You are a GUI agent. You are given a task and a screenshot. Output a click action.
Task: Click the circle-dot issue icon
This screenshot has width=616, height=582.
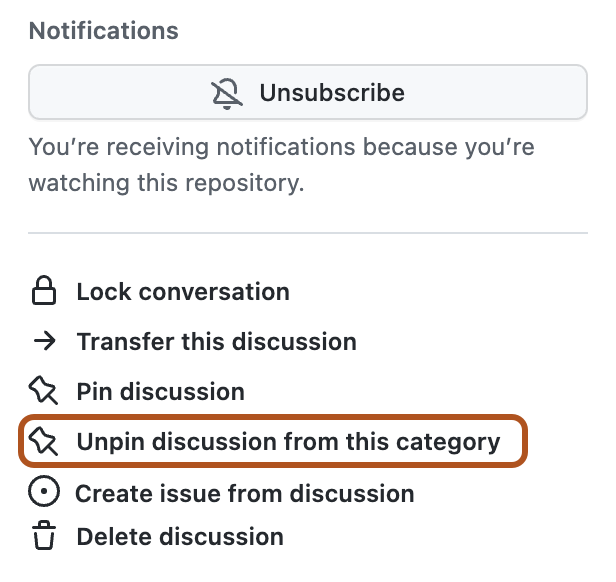[44, 493]
